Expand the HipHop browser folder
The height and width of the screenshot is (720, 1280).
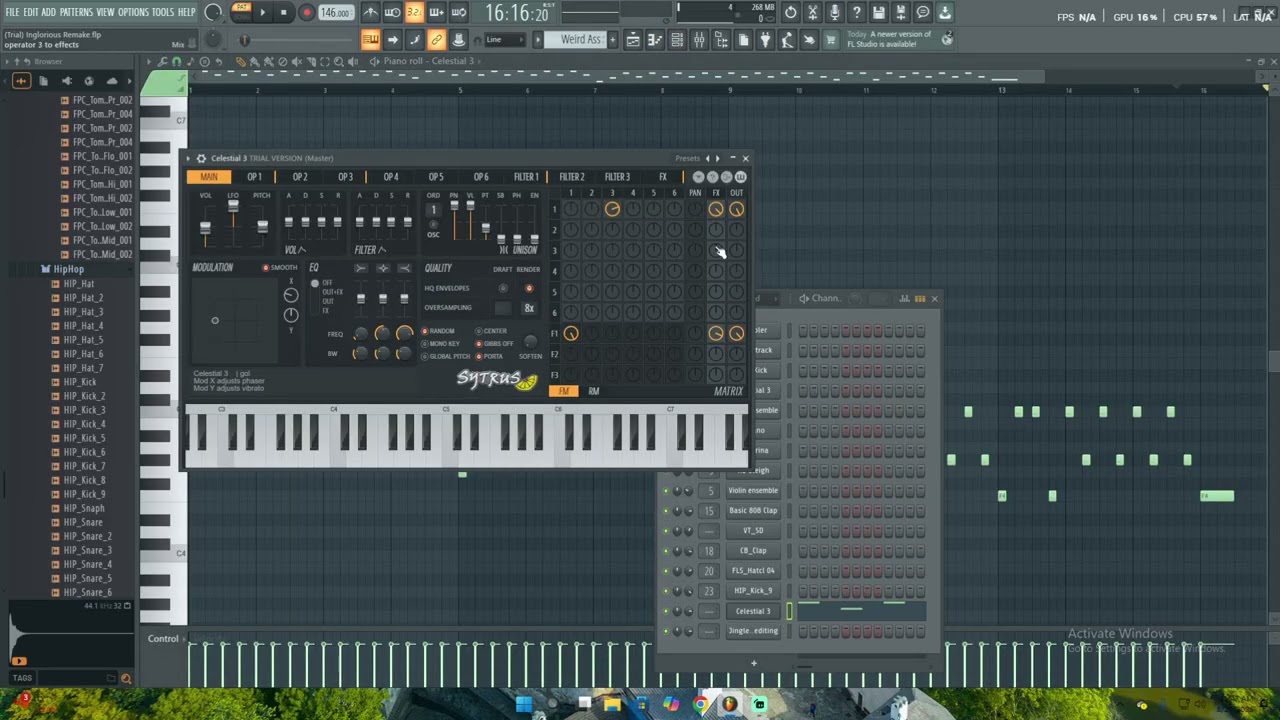point(68,269)
